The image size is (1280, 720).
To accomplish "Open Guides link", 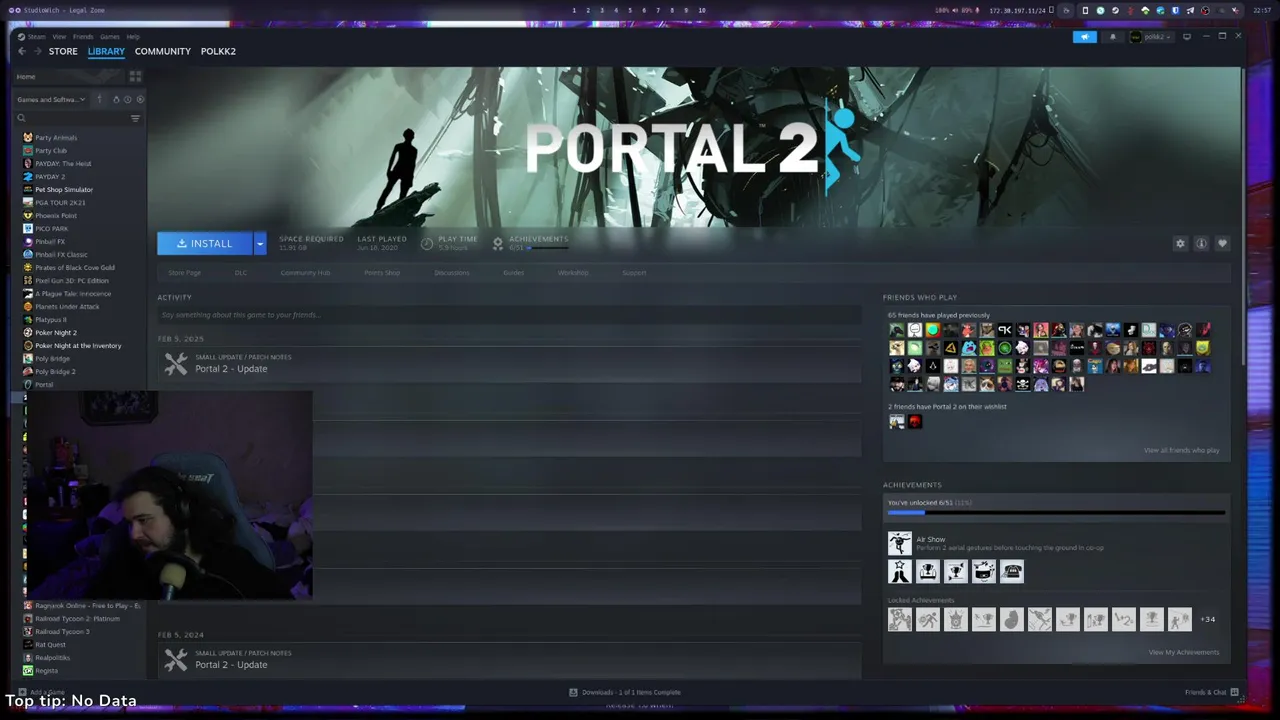I will (x=514, y=273).
